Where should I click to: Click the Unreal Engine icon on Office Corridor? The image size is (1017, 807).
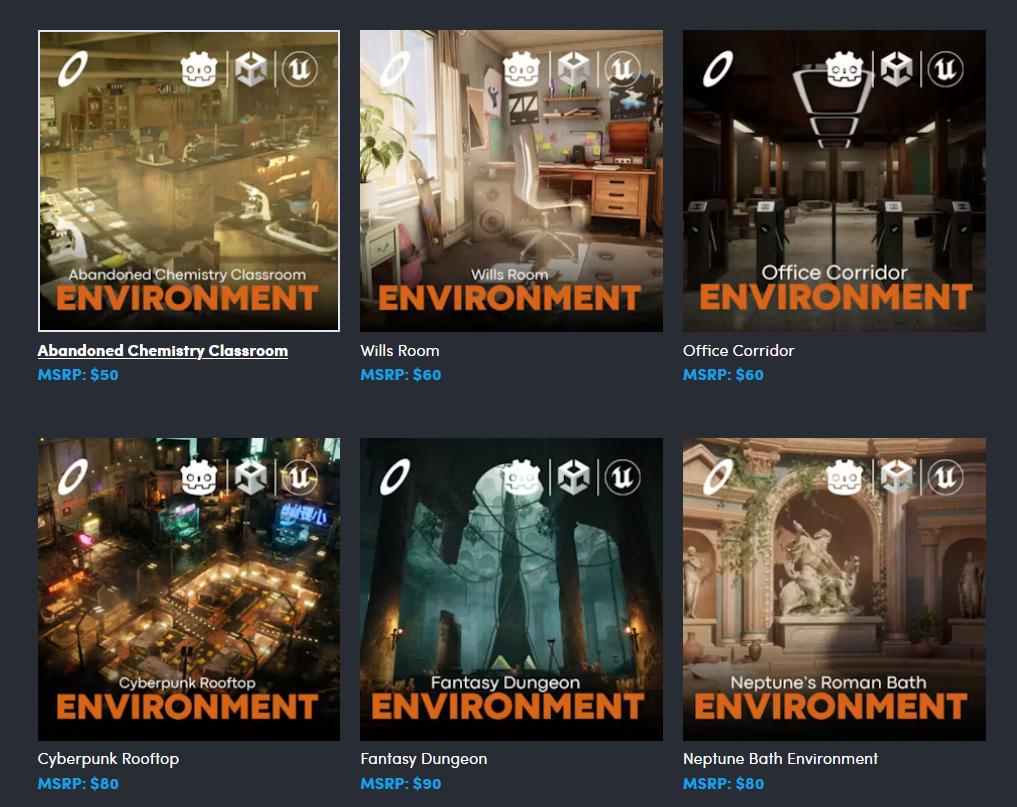(944, 69)
